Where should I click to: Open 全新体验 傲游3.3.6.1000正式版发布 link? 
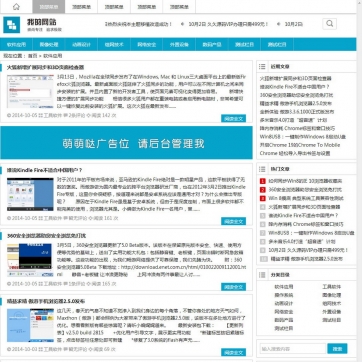pos(297,112)
